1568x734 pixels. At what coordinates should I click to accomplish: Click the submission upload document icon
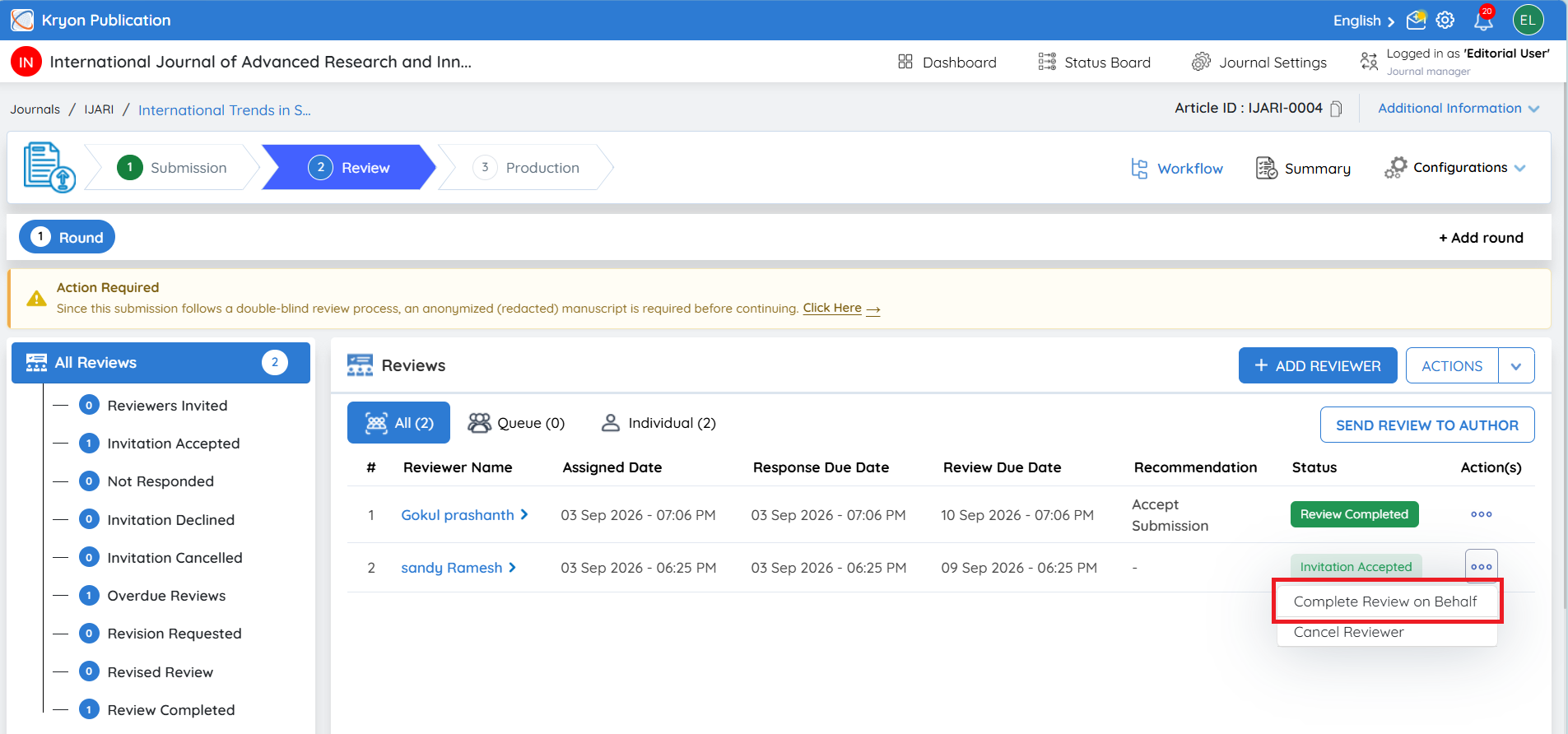click(49, 167)
